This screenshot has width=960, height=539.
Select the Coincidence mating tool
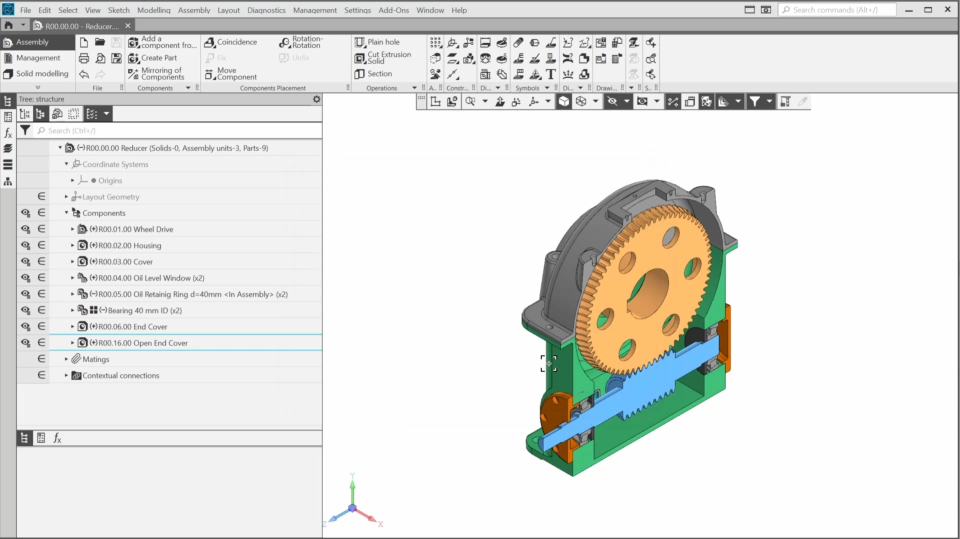coord(231,42)
